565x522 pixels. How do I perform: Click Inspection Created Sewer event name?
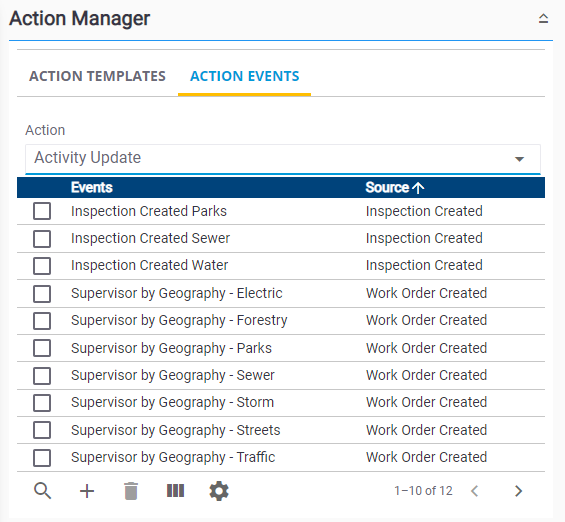[x=150, y=238]
